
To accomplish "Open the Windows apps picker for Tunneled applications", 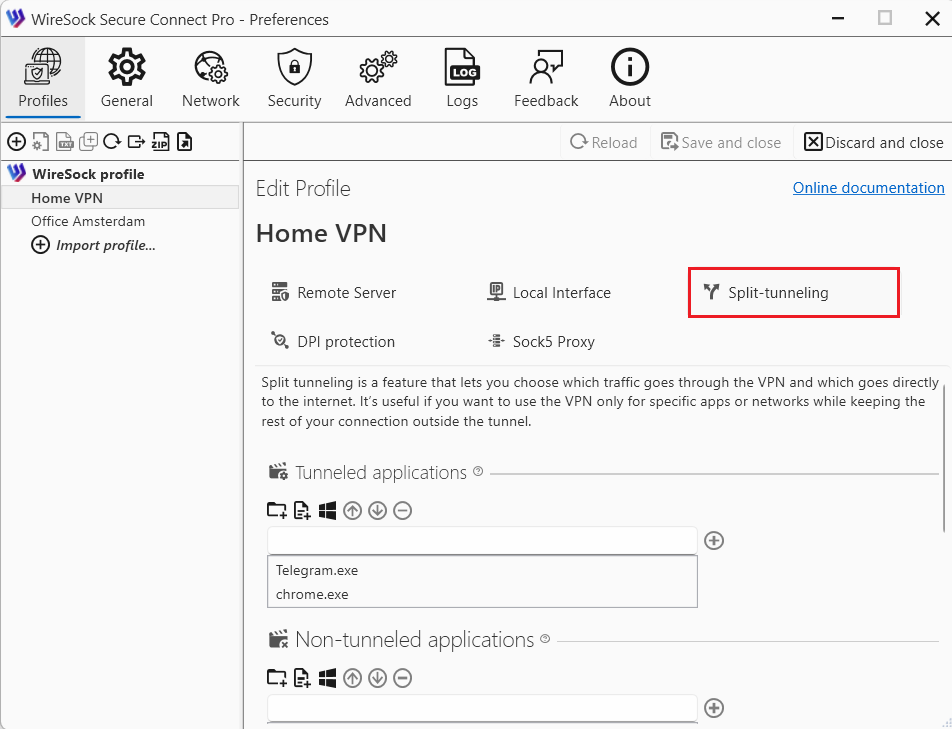I will [327, 510].
